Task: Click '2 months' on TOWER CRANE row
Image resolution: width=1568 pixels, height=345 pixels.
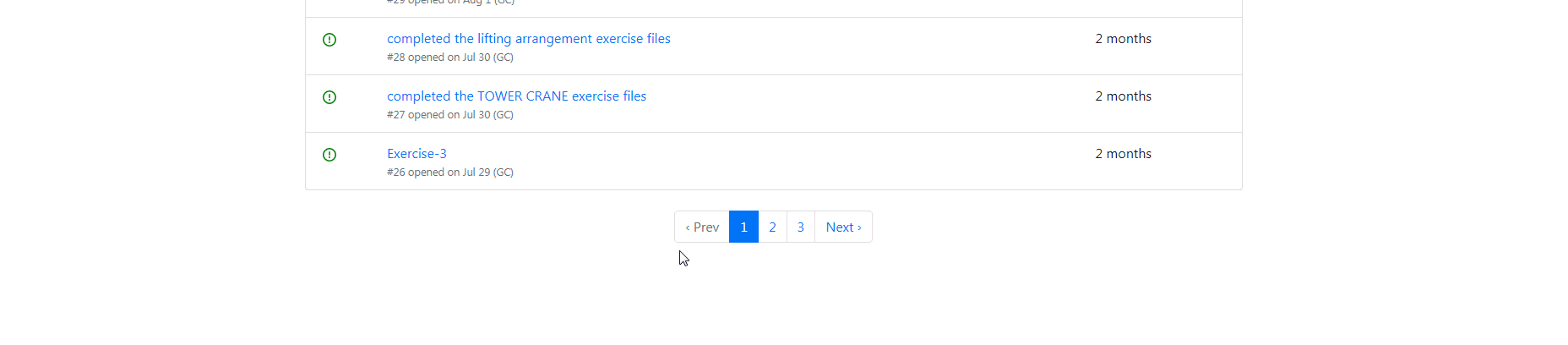Action: (1123, 96)
